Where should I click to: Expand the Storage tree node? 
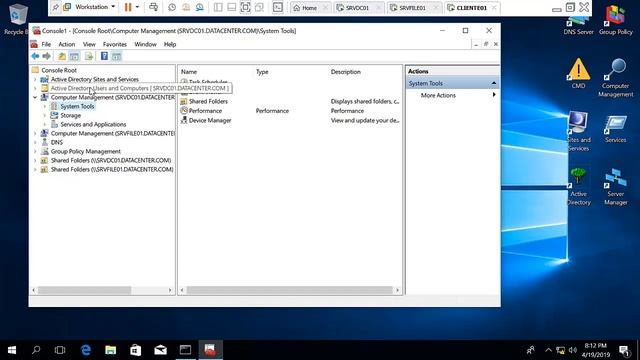[45, 116]
